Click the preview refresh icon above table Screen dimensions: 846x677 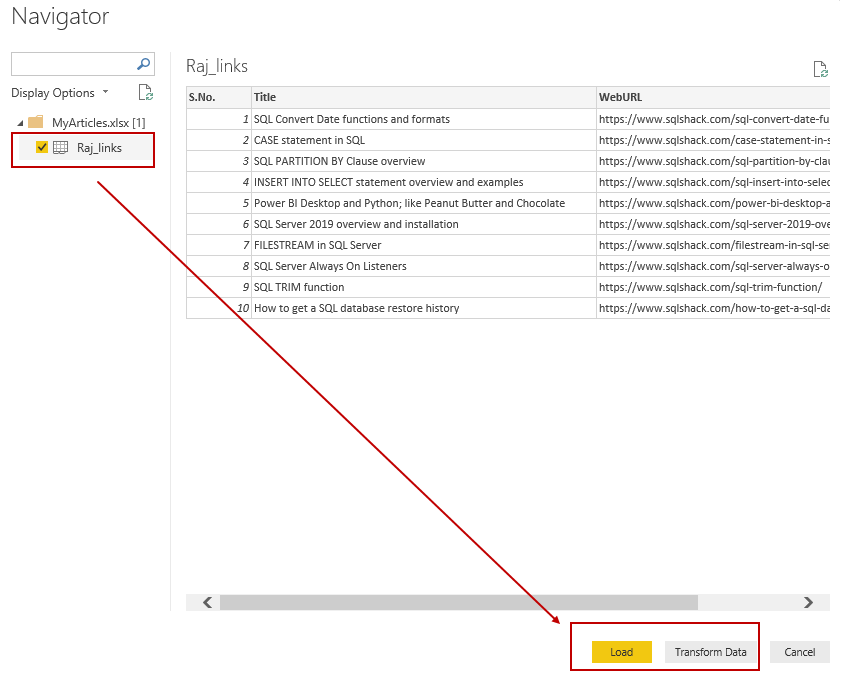[820, 69]
